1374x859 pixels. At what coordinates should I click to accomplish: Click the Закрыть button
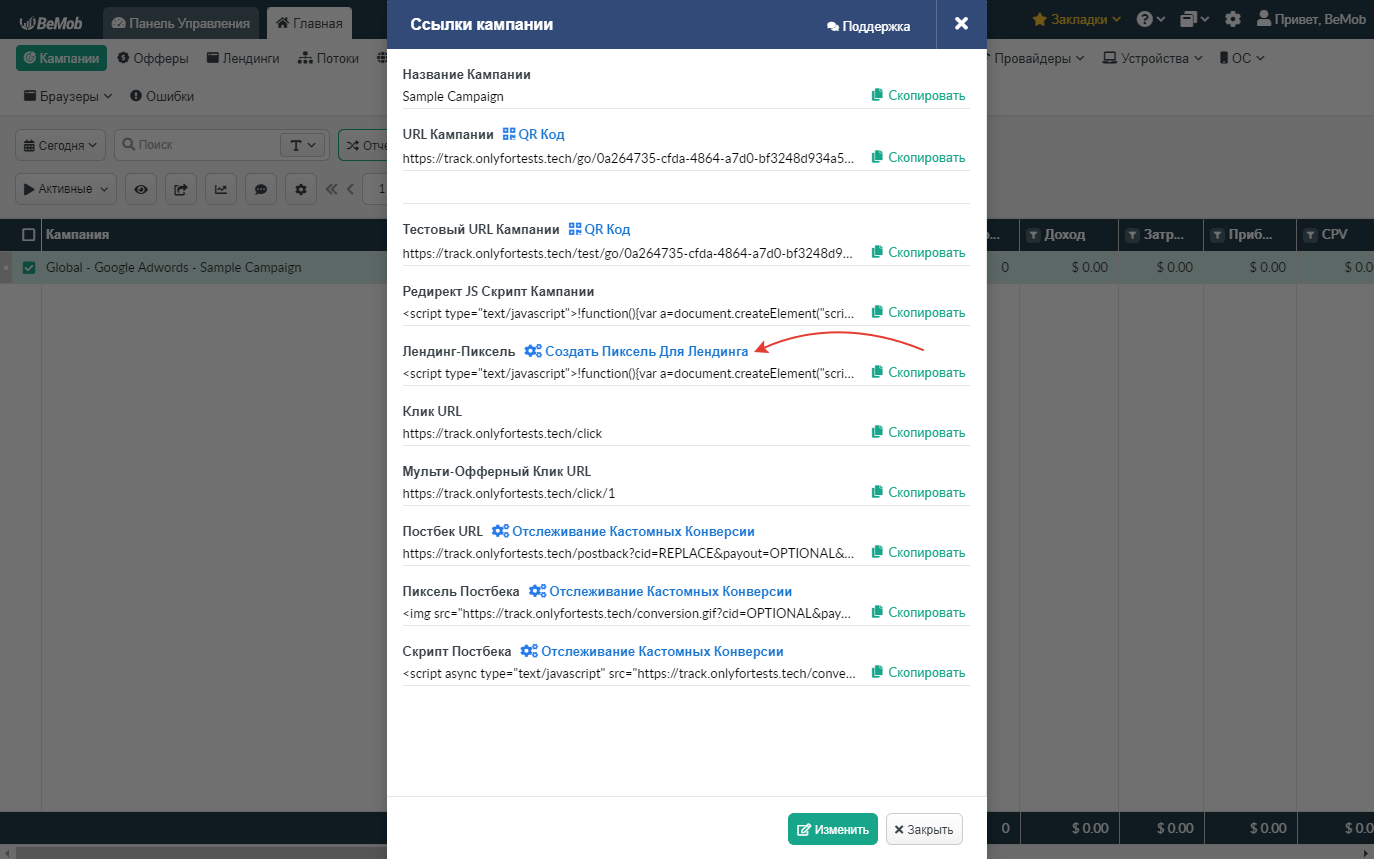(924, 829)
